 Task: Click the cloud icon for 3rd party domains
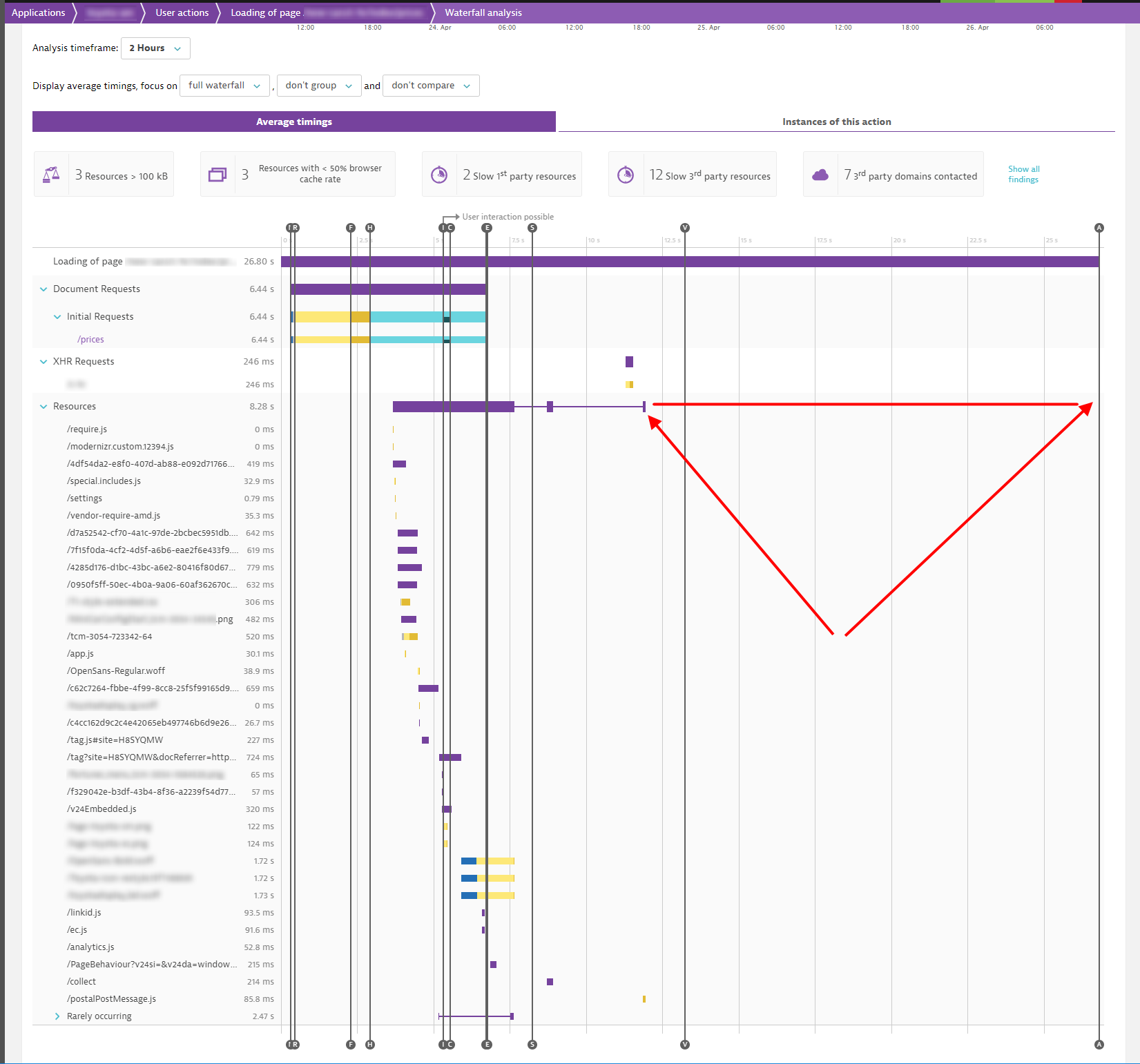[820, 175]
